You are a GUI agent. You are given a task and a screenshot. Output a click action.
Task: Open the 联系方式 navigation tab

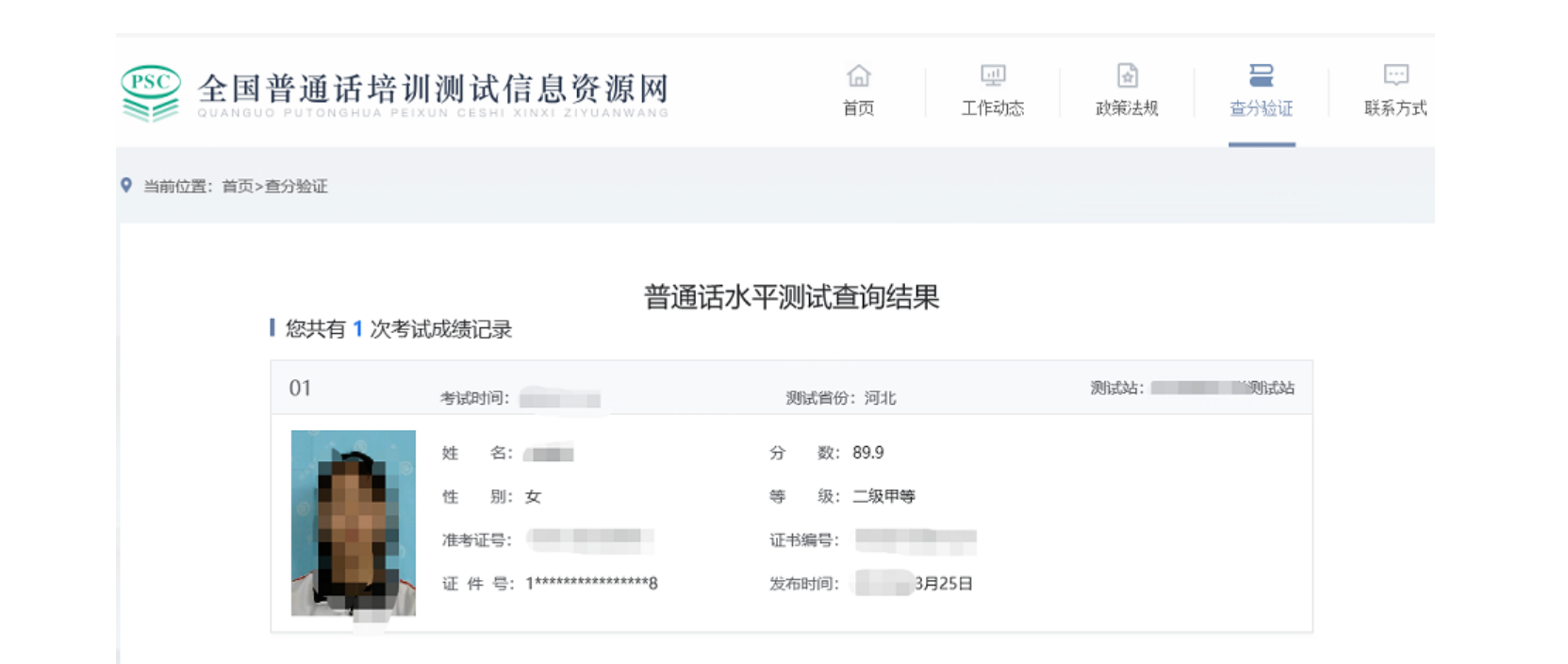pos(1395,108)
